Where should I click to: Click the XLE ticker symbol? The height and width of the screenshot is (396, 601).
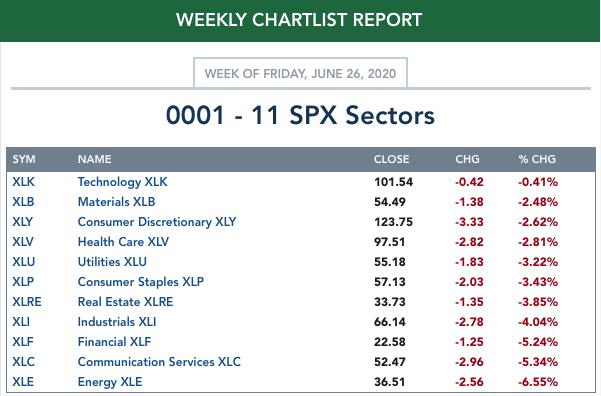23,381
